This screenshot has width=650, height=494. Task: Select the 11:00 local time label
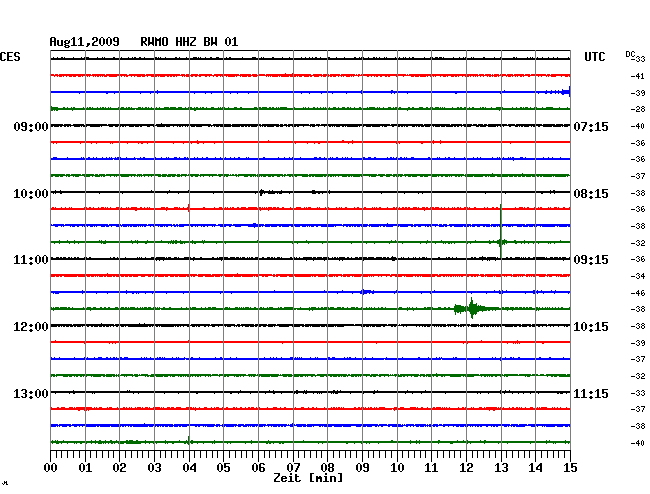[x=31, y=260]
